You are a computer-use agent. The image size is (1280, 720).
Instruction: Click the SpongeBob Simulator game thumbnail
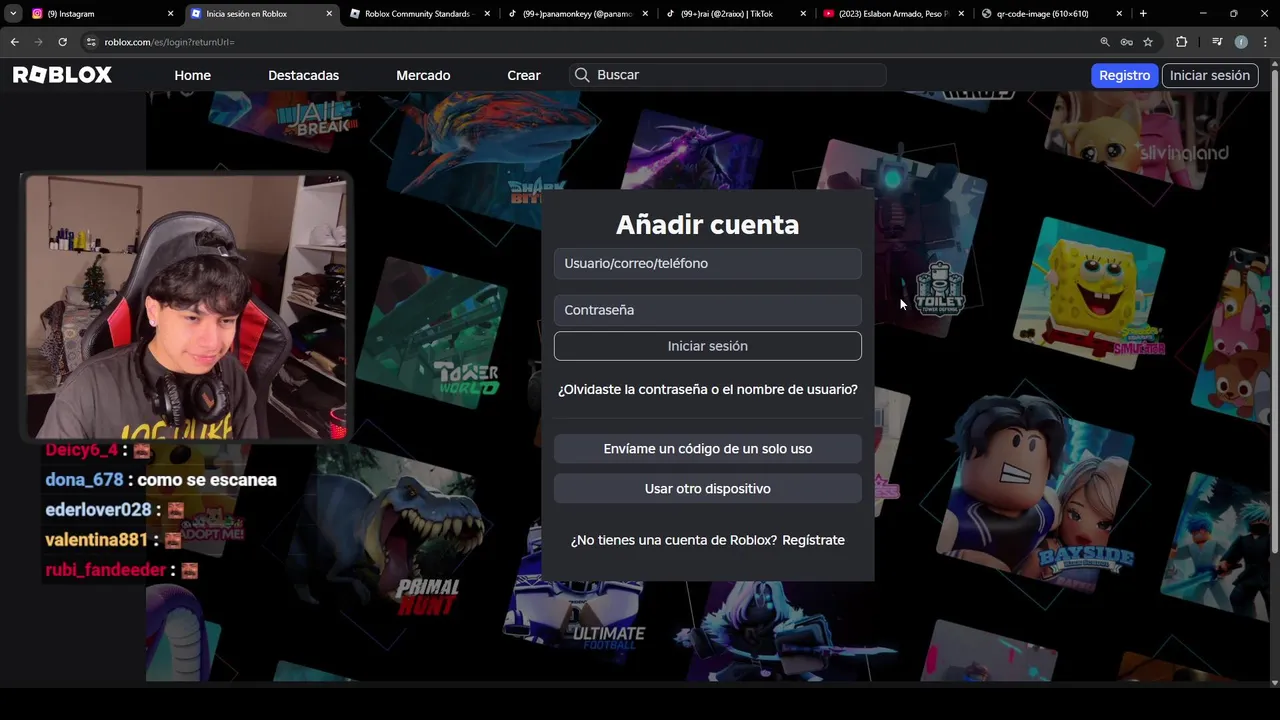(x=1089, y=294)
